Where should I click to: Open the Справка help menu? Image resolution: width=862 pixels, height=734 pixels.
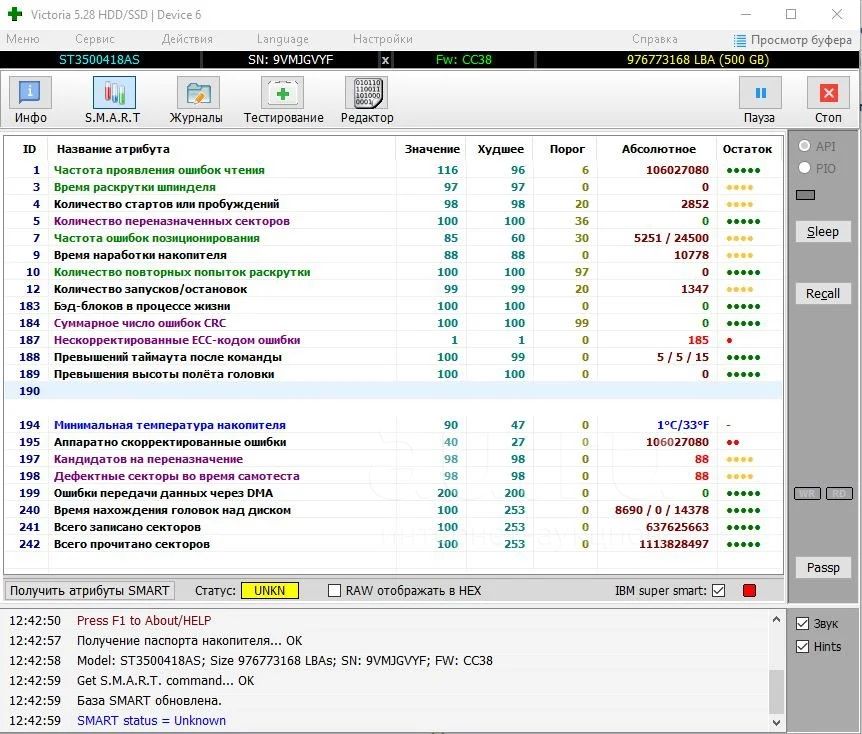pyautogui.click(x=655, y=39)
